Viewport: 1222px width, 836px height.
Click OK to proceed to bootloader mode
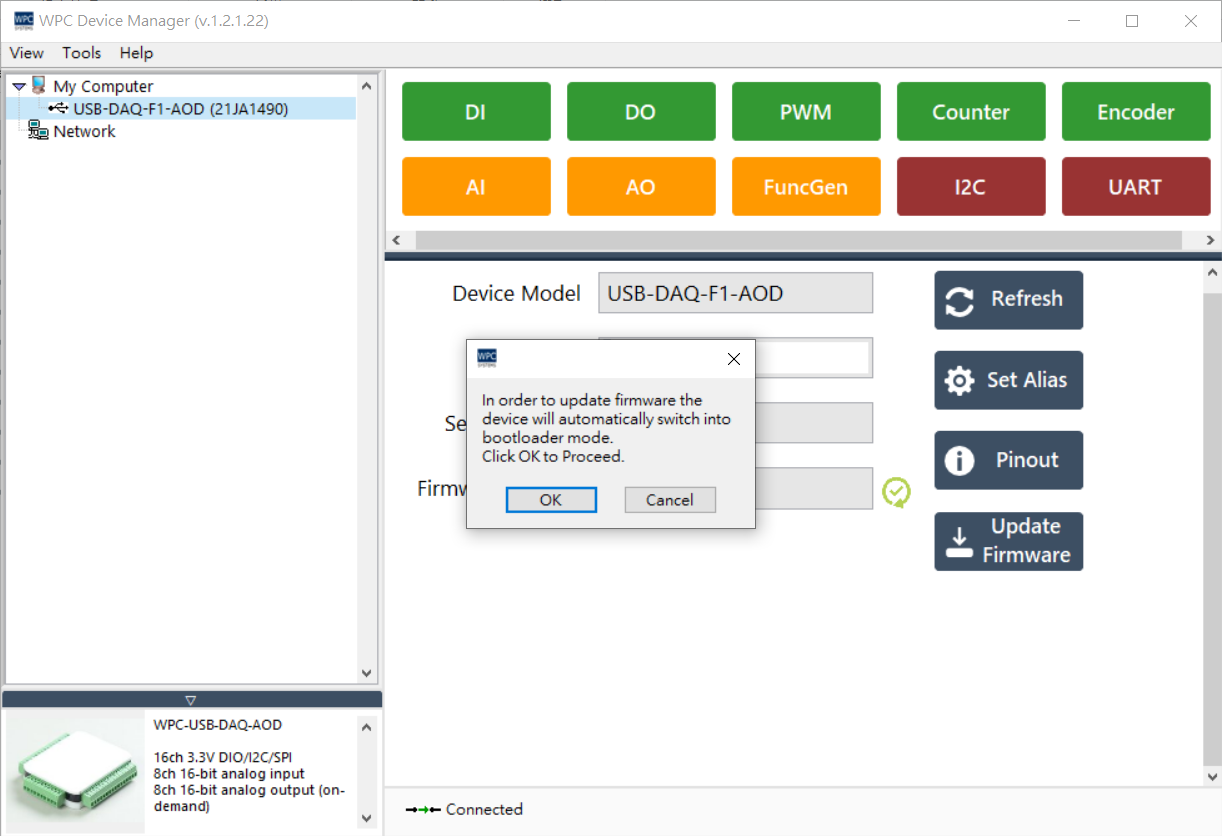click(551, 499)
